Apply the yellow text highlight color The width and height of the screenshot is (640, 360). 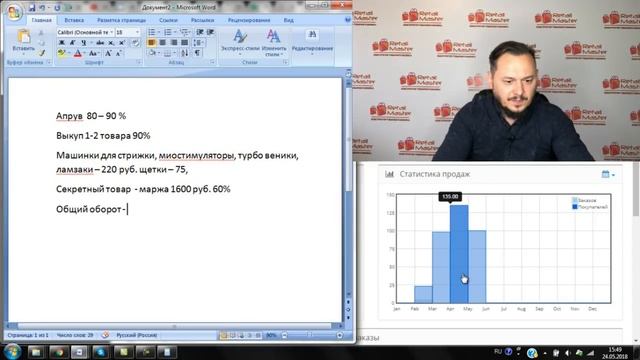(62, 53)
